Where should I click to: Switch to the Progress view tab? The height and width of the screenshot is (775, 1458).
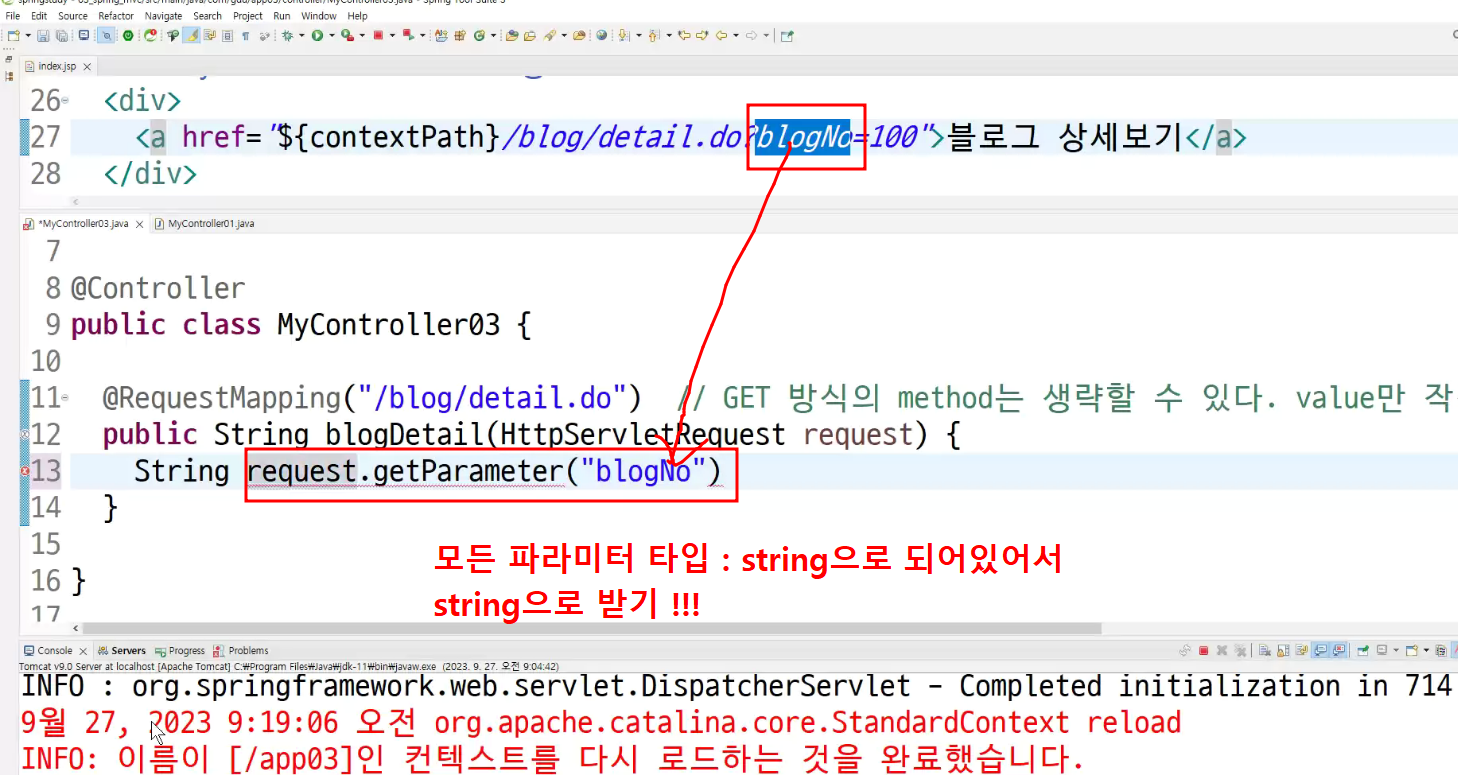[x=179, y=651]
